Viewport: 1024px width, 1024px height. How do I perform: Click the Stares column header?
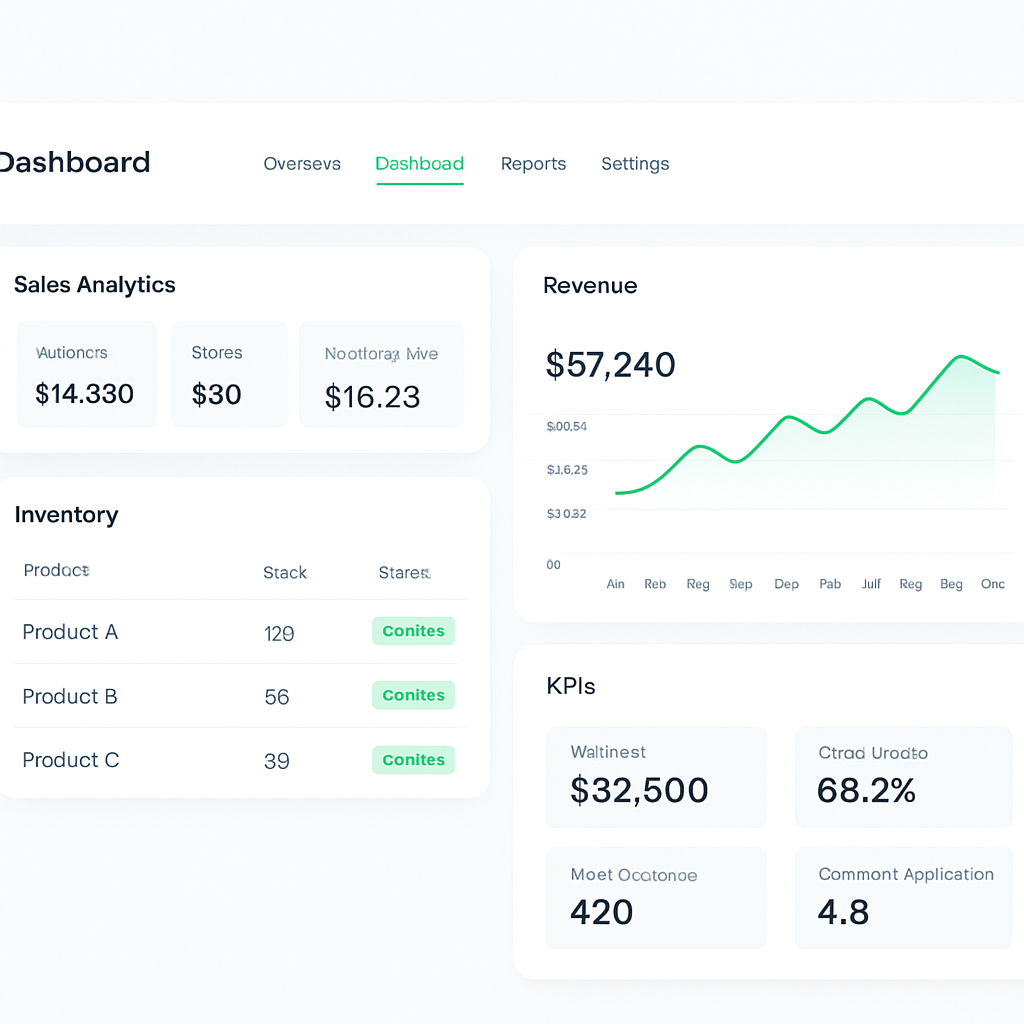click(x=404, y=573)
